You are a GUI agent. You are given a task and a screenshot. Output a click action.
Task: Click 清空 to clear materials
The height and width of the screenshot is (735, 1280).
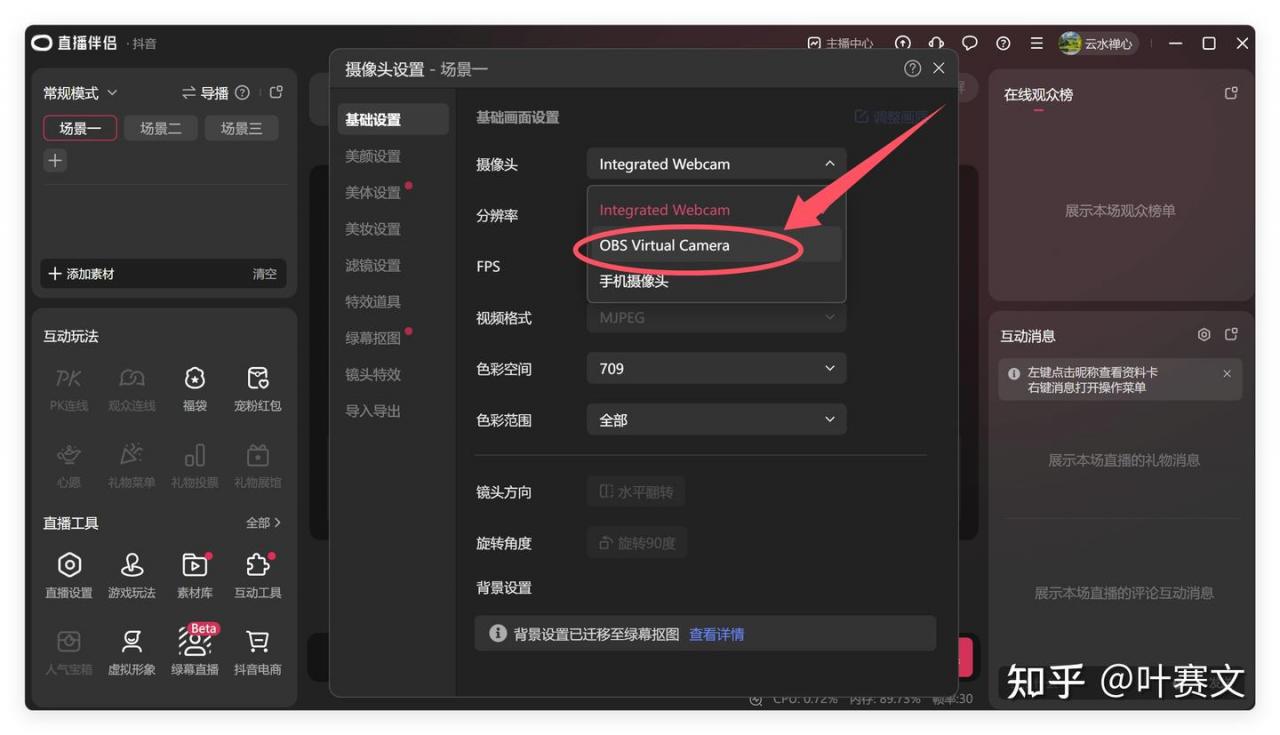pos(264,274)
